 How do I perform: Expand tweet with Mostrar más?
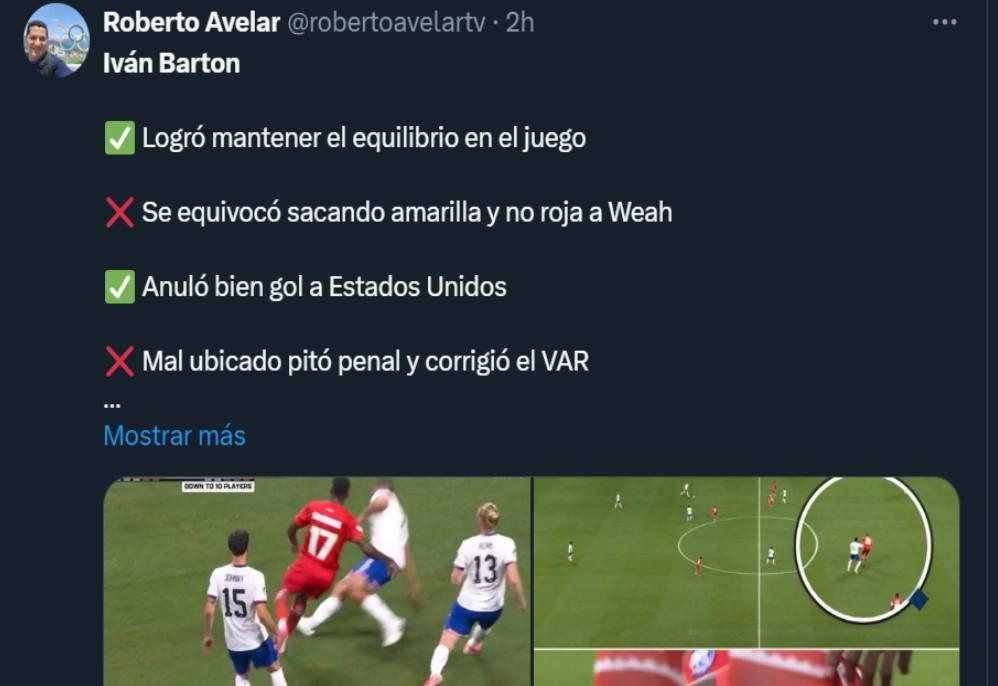tap(174, 436)
